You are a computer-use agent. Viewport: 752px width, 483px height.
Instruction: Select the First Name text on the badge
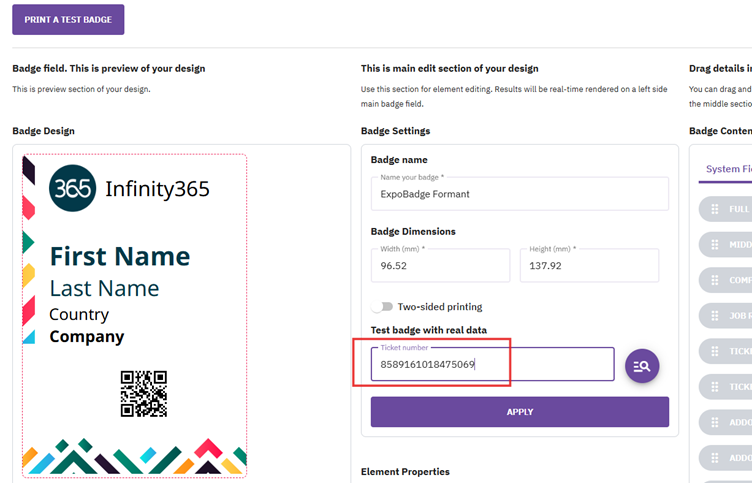[x=120, y=256]
